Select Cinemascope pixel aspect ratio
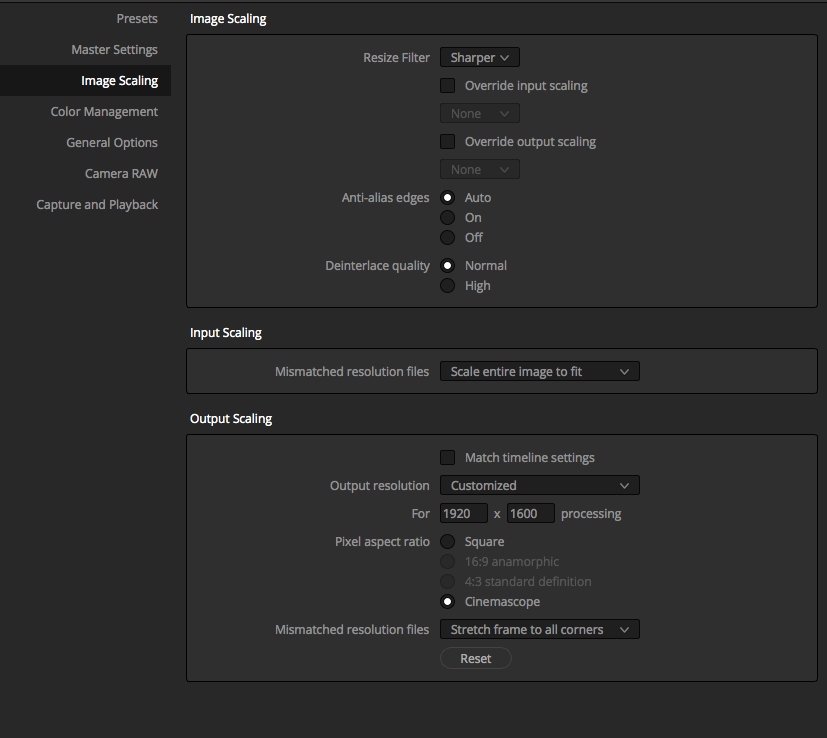This screenshot has width=827, height=738. click(x=447, y=601)
